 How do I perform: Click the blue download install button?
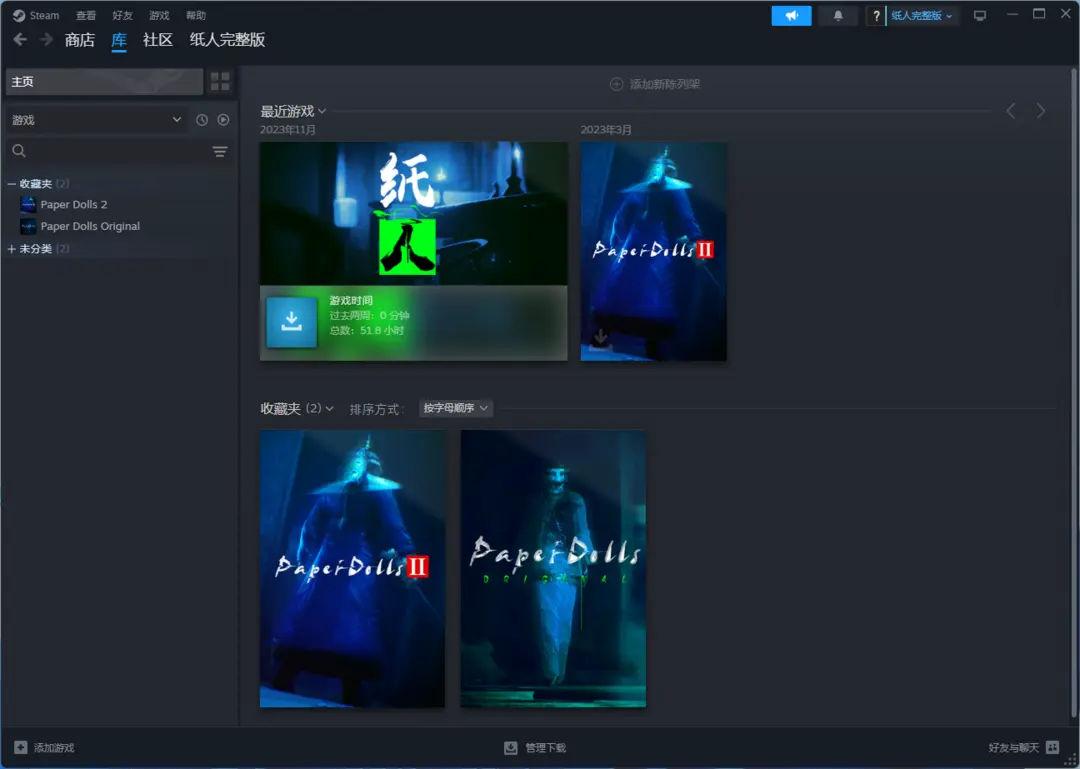291,322
